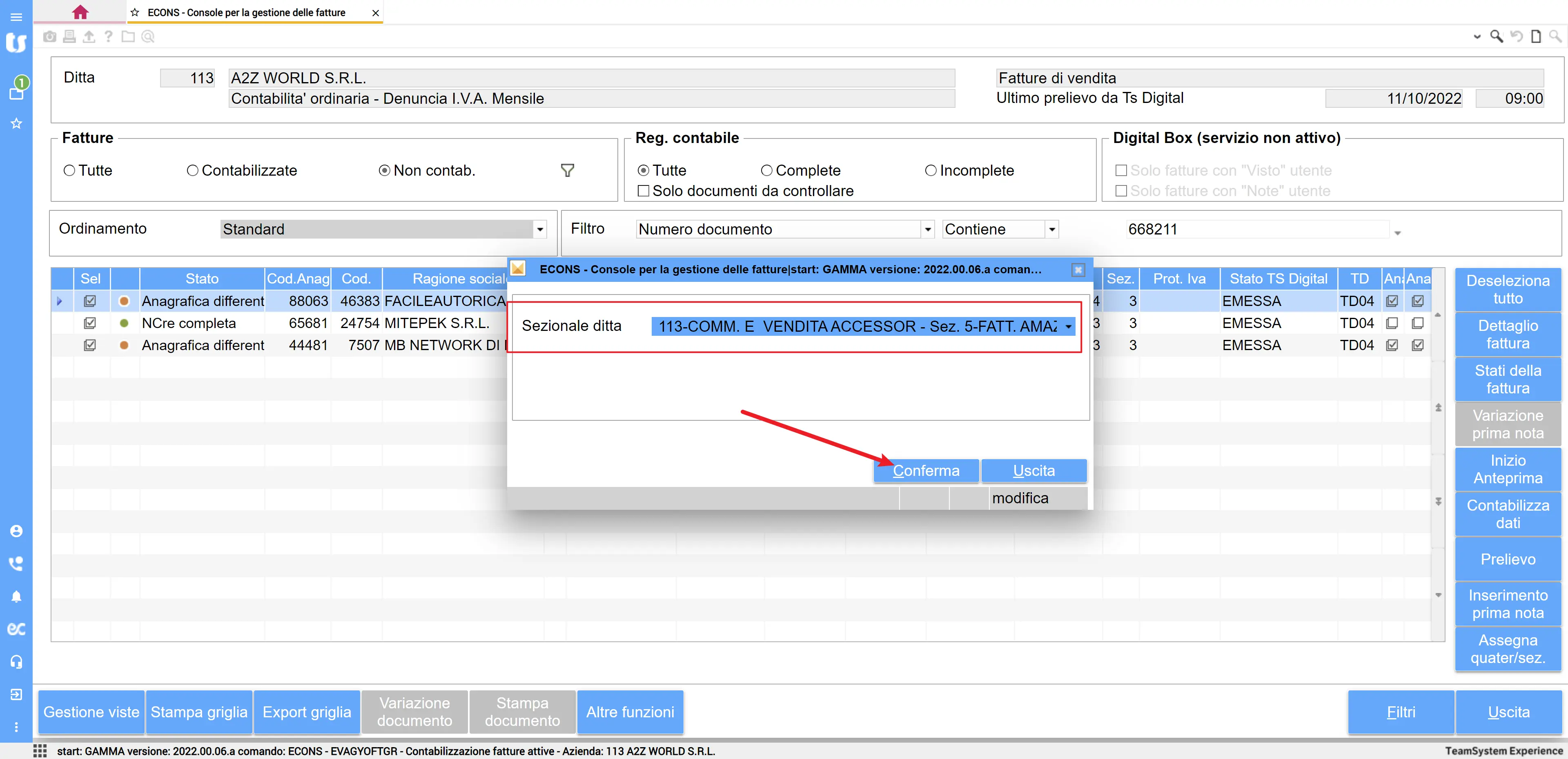This screenshot has height=759, width=1568.
Task: Click the bell notifications sidebar icon
Action: click(x=16, y=596)
